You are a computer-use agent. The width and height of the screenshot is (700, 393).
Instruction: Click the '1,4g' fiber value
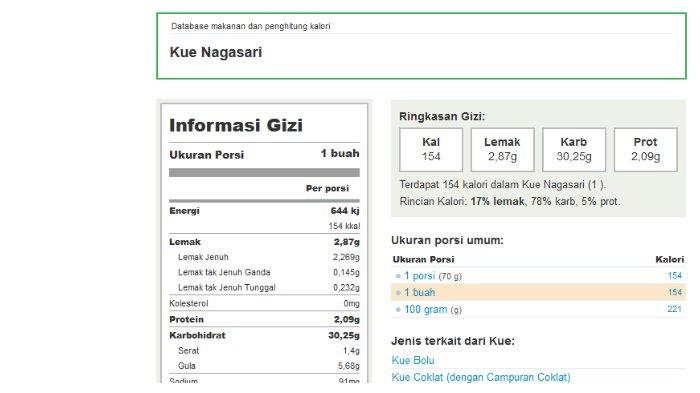351,351
